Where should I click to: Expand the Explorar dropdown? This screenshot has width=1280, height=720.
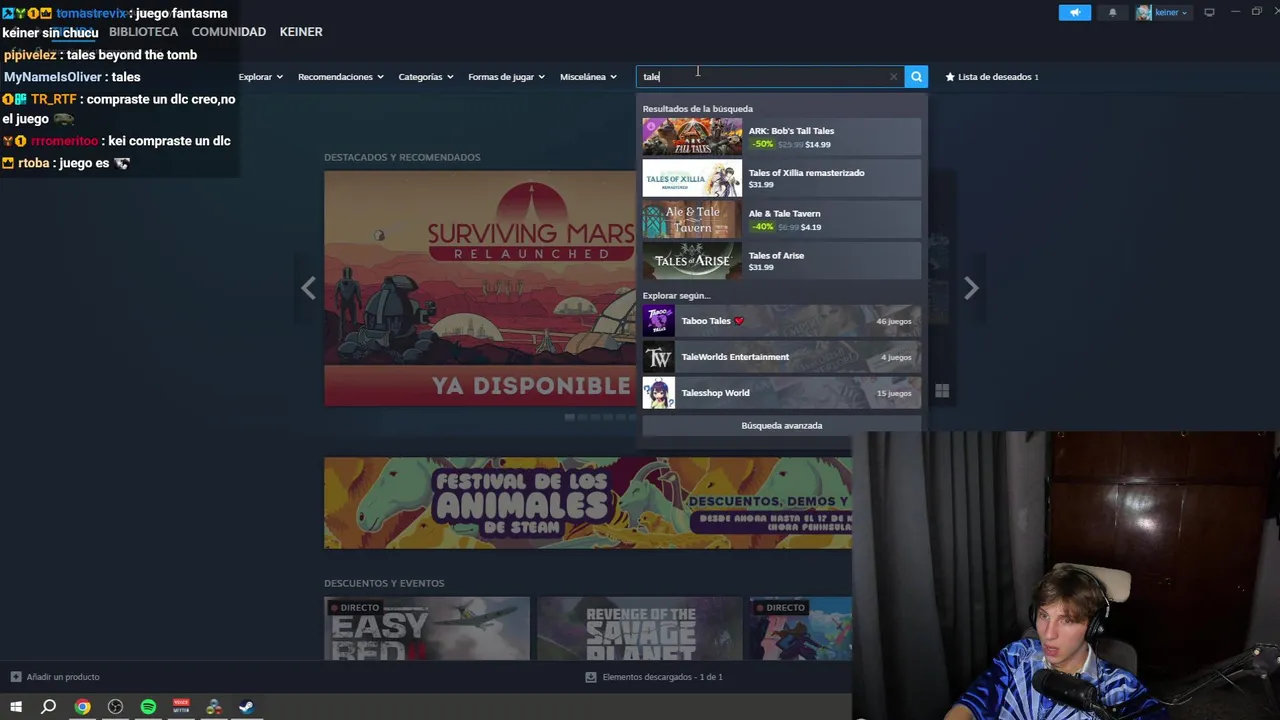coord(261,77)
